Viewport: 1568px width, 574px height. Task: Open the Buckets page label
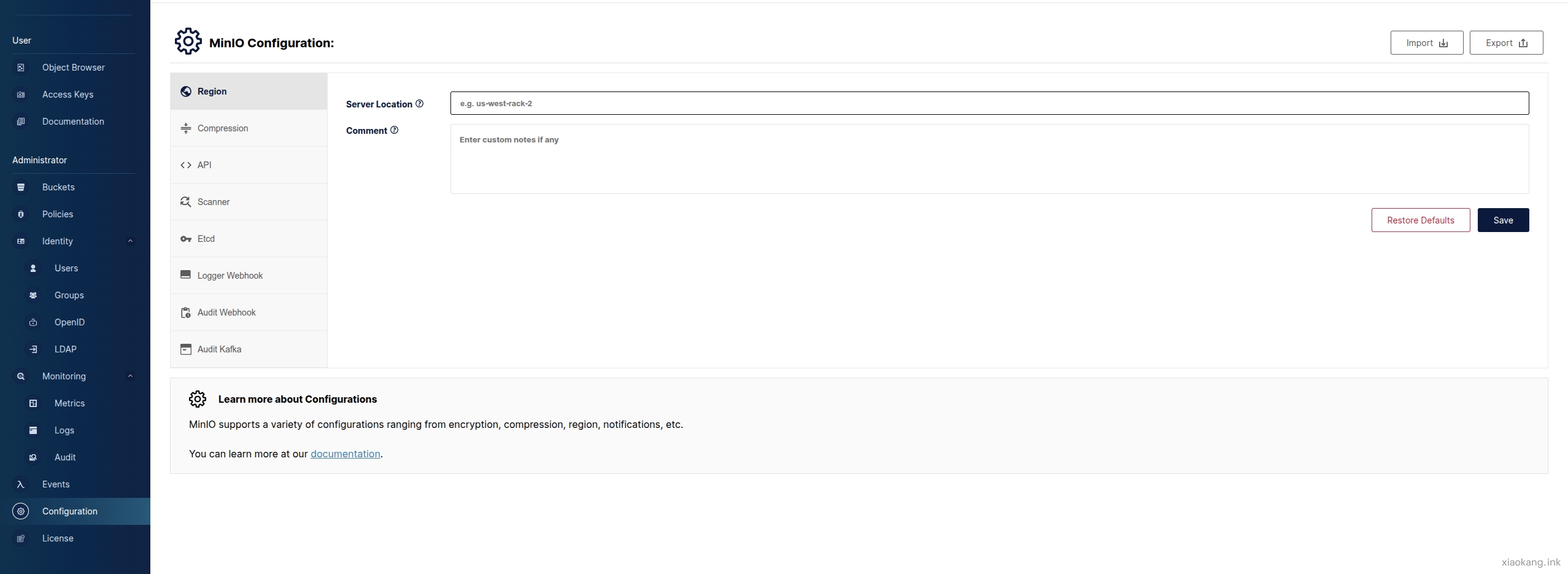(x=58, y=187)
